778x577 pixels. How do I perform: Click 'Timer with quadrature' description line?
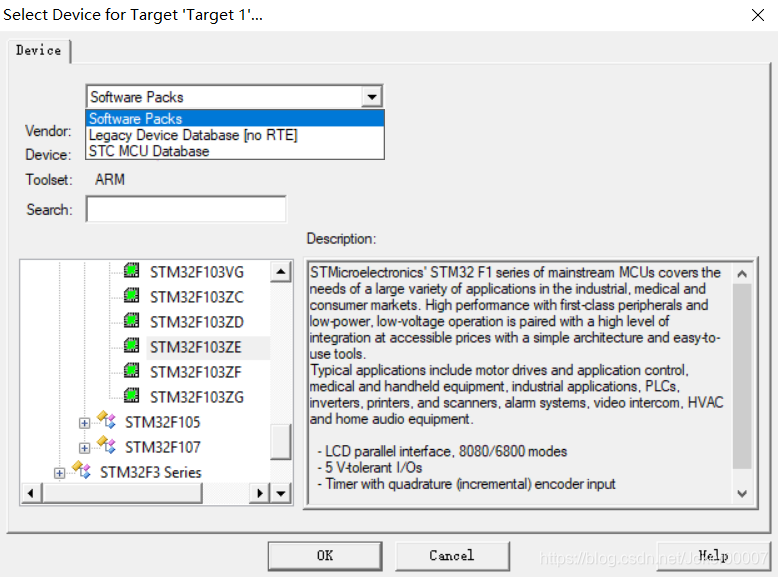click(466, 484)
